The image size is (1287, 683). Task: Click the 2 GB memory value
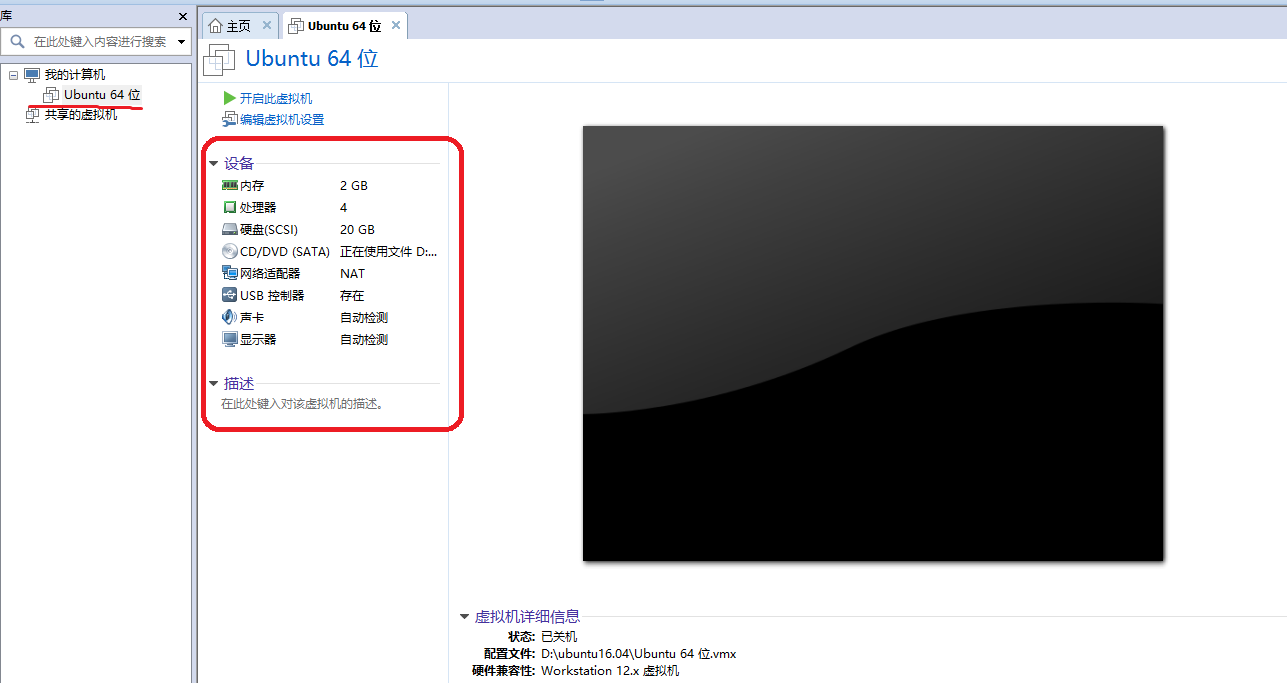[x=354, y=186]
